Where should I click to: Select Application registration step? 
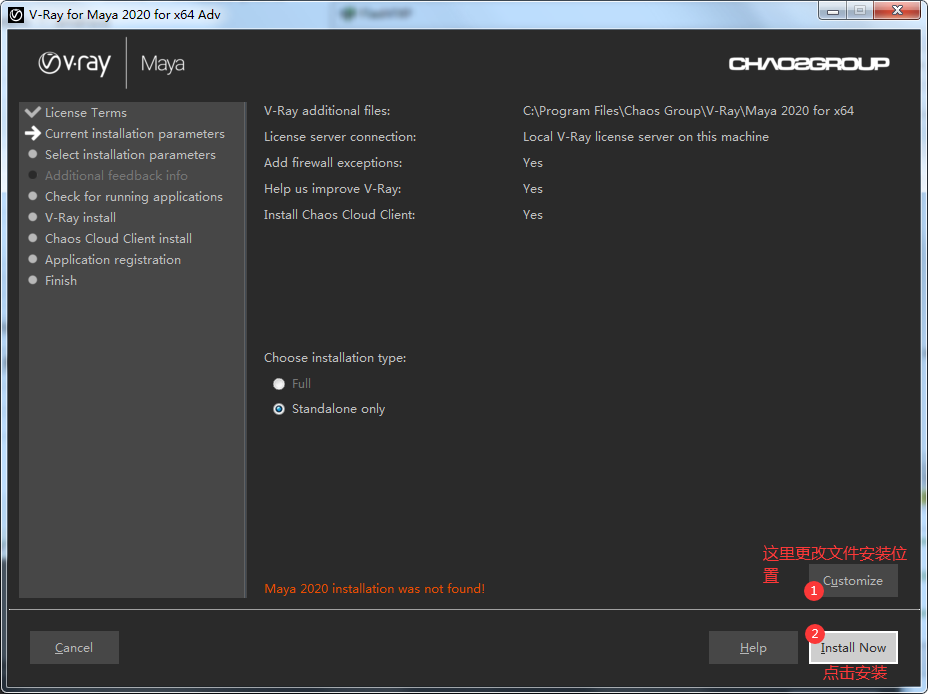click(x=113, y=260)
